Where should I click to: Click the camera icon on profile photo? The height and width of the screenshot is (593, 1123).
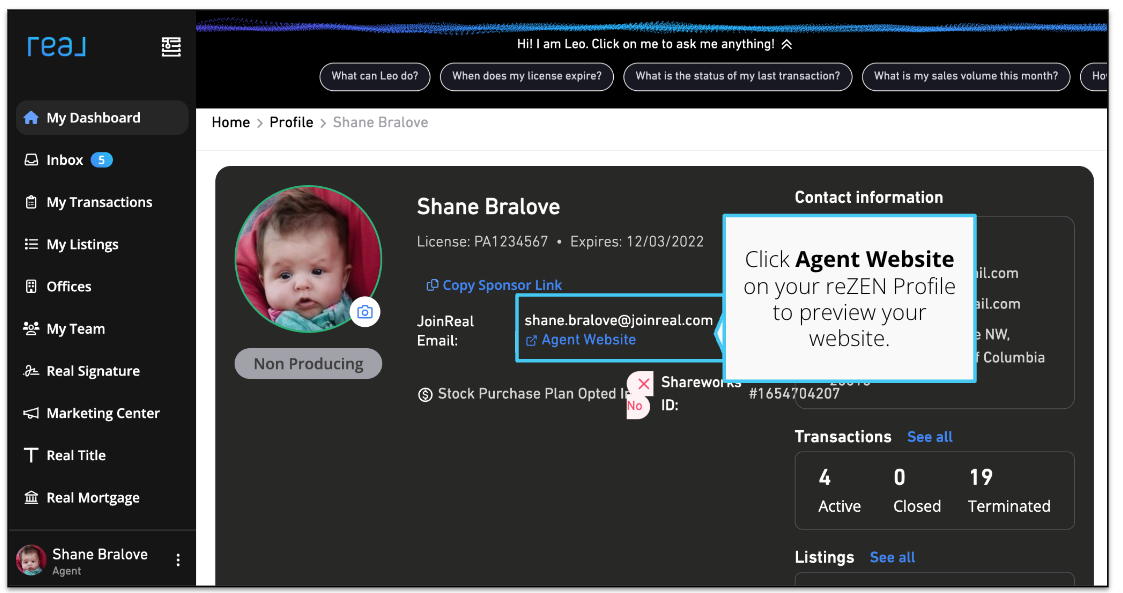point(365,312)
